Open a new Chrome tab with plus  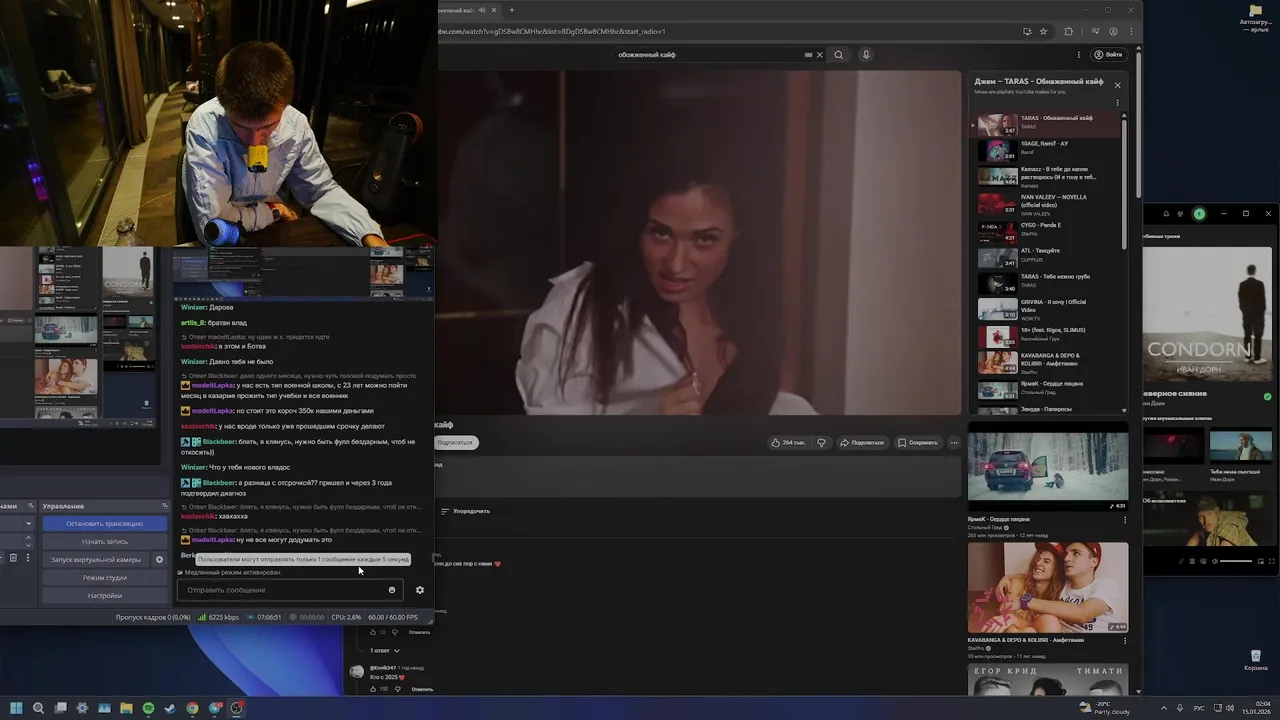tap(512, 10)
